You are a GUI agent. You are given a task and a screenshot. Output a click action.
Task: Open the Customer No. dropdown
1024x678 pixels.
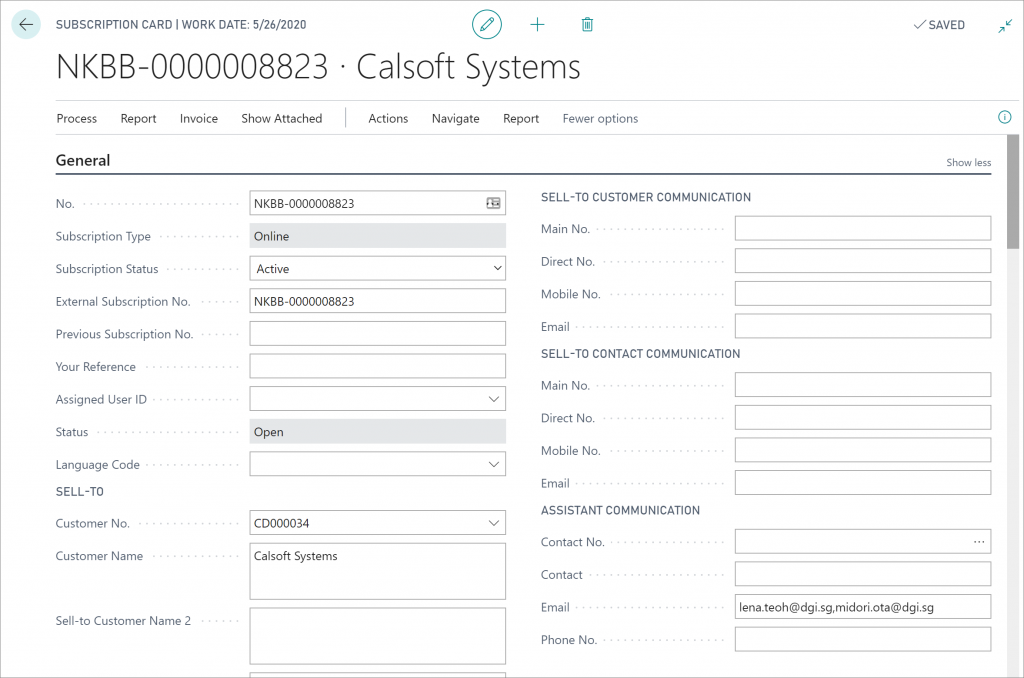tap(494, 523)
